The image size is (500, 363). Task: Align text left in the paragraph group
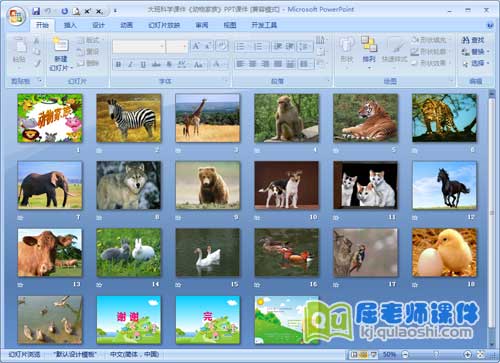click(240, 63)
